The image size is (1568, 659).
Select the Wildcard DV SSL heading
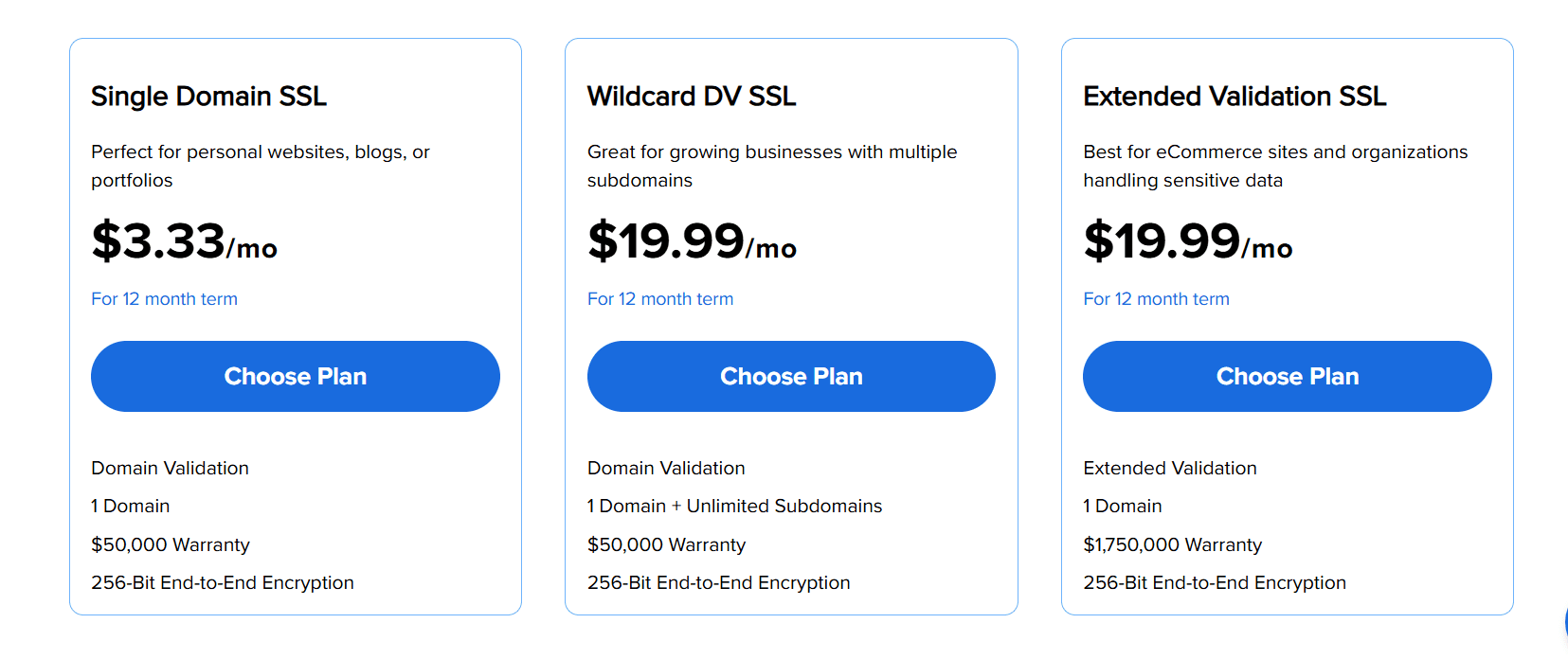[692, 96]
